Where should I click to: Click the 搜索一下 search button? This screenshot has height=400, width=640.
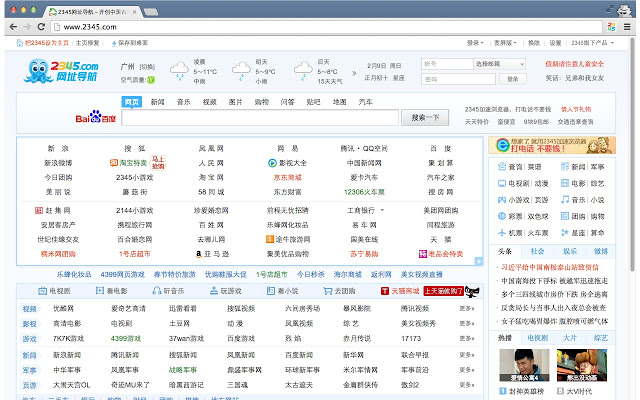[x=425, y=118]
